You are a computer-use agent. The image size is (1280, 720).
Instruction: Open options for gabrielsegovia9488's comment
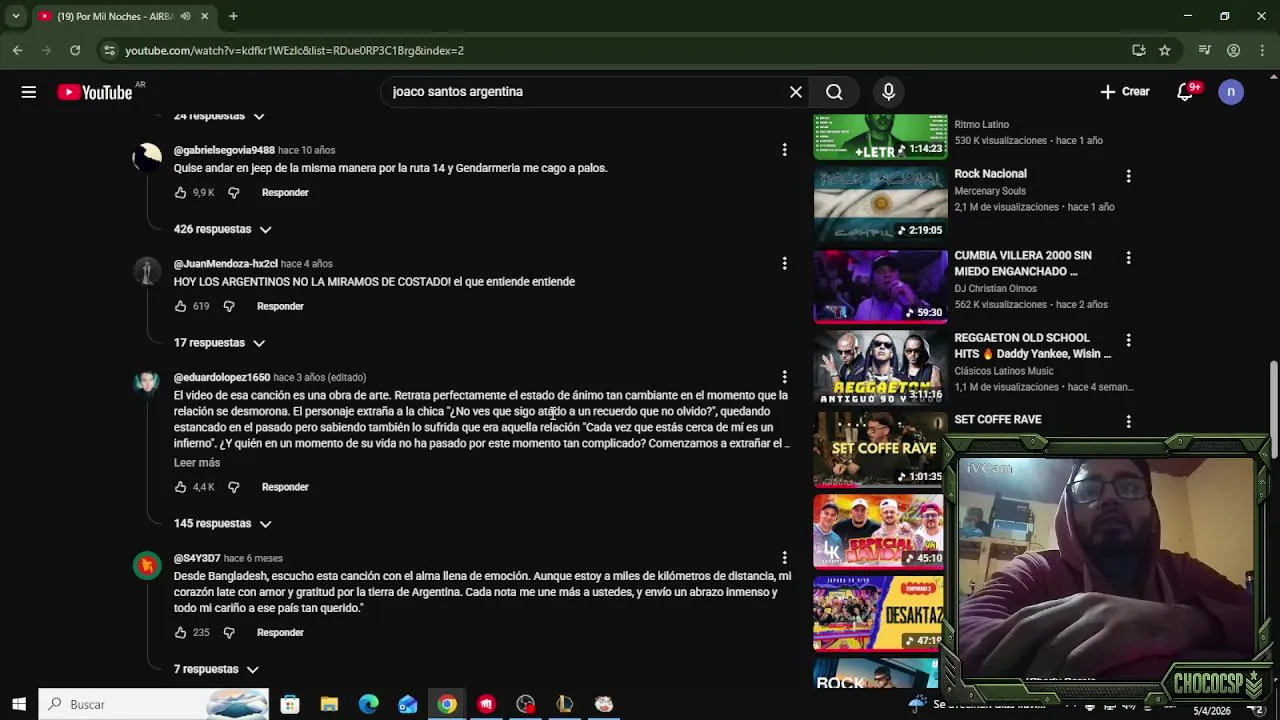coord(784,150)
